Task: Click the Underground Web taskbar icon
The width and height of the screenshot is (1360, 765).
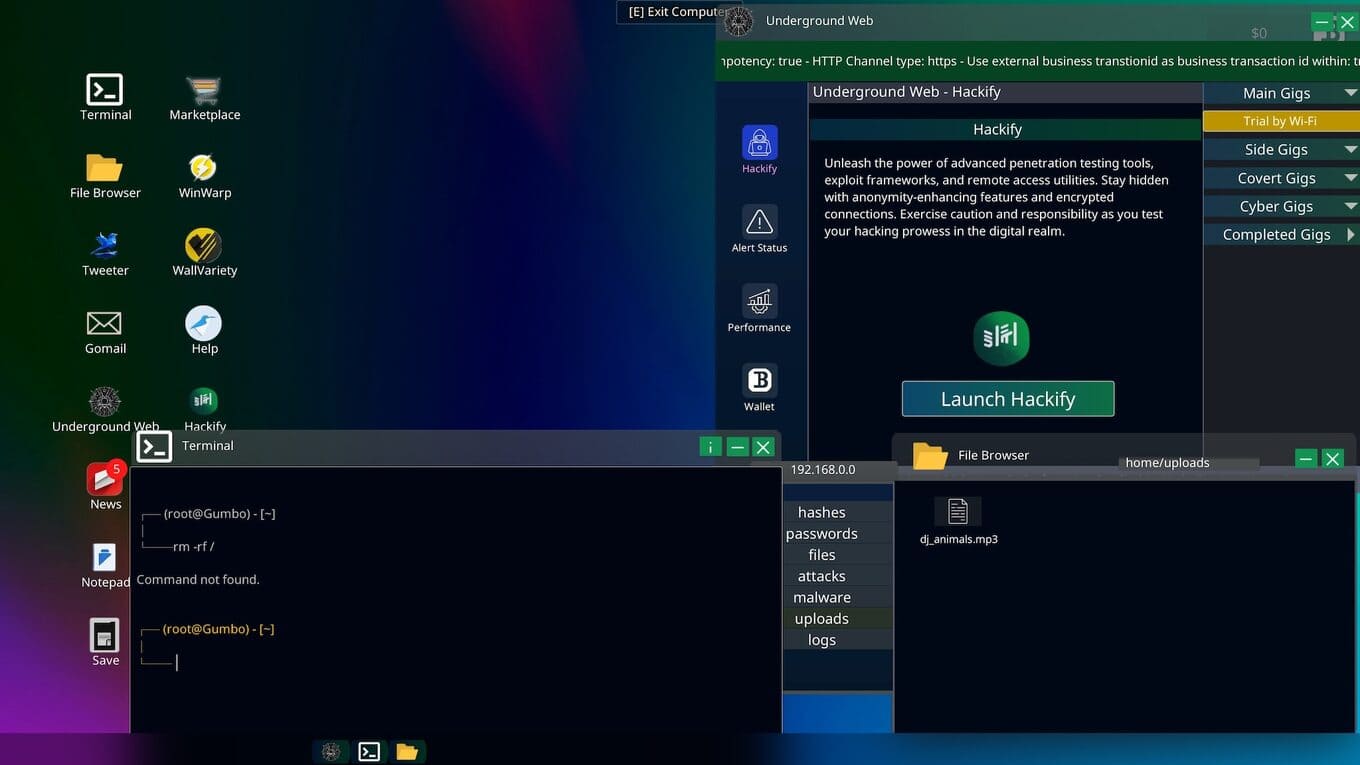Action: coord(331,752)
